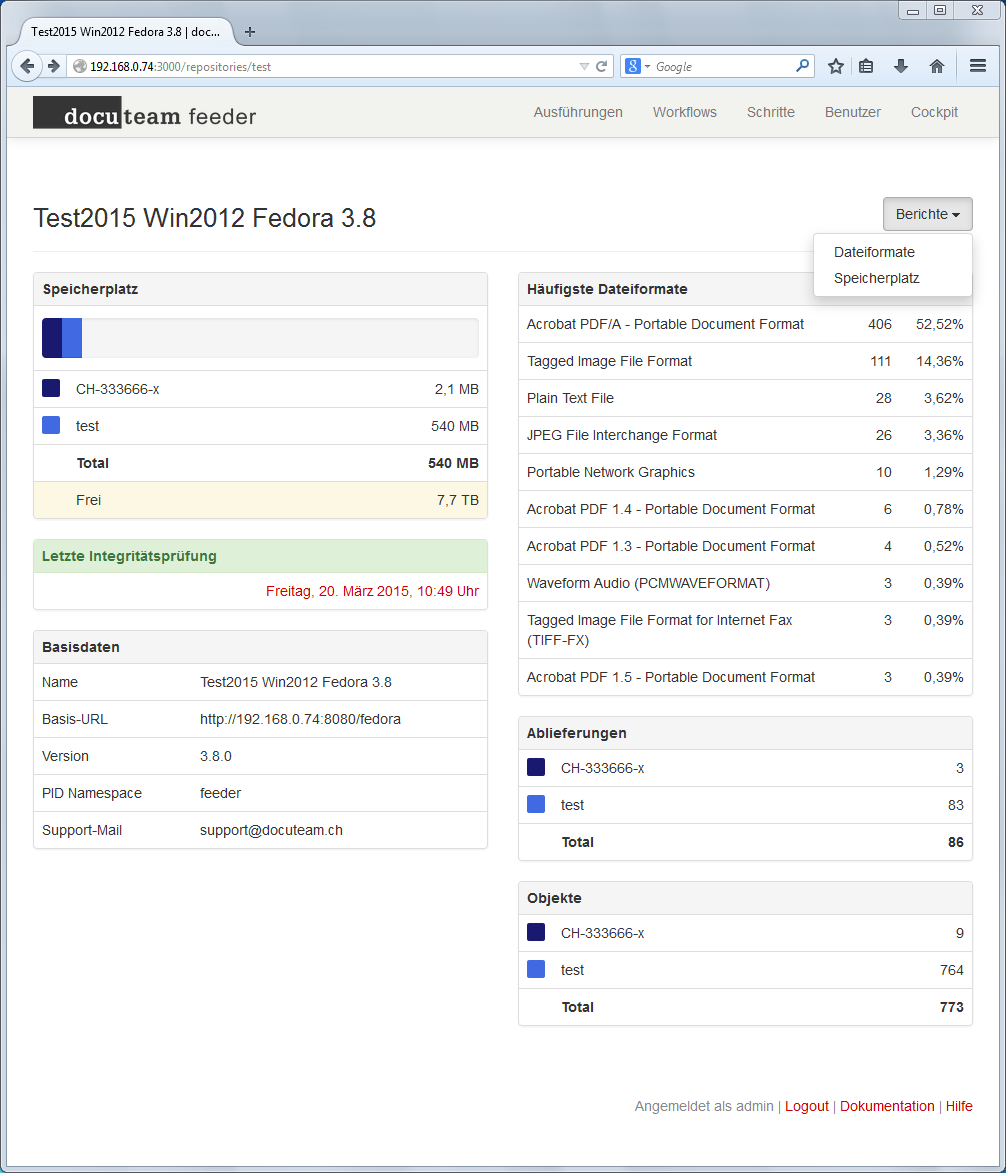Click the page title Test2015 Win2012 Fedora 3.8
1006x1173 pixels.
point(205,218)
